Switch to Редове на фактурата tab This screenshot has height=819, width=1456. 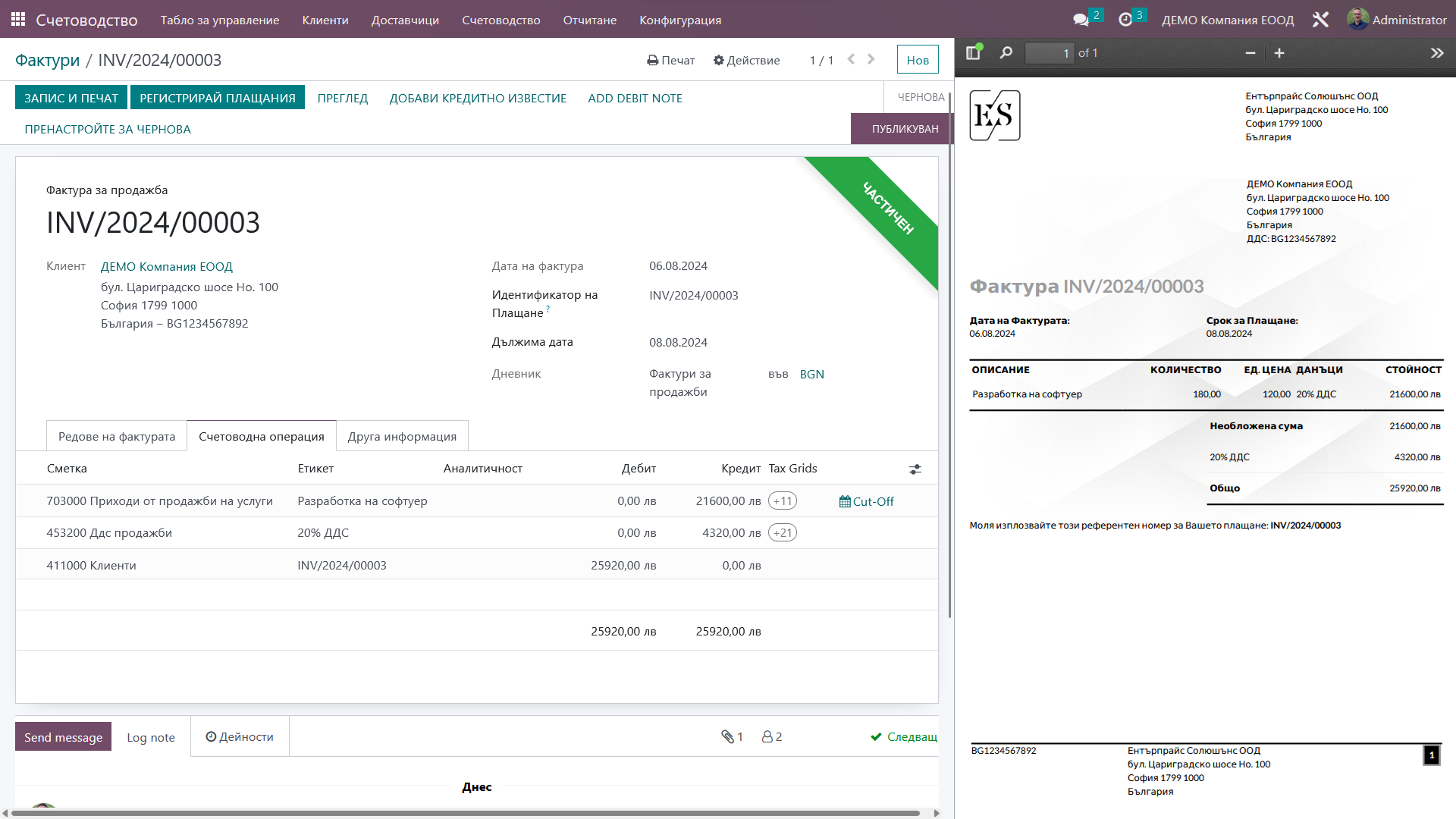[117, 436]
